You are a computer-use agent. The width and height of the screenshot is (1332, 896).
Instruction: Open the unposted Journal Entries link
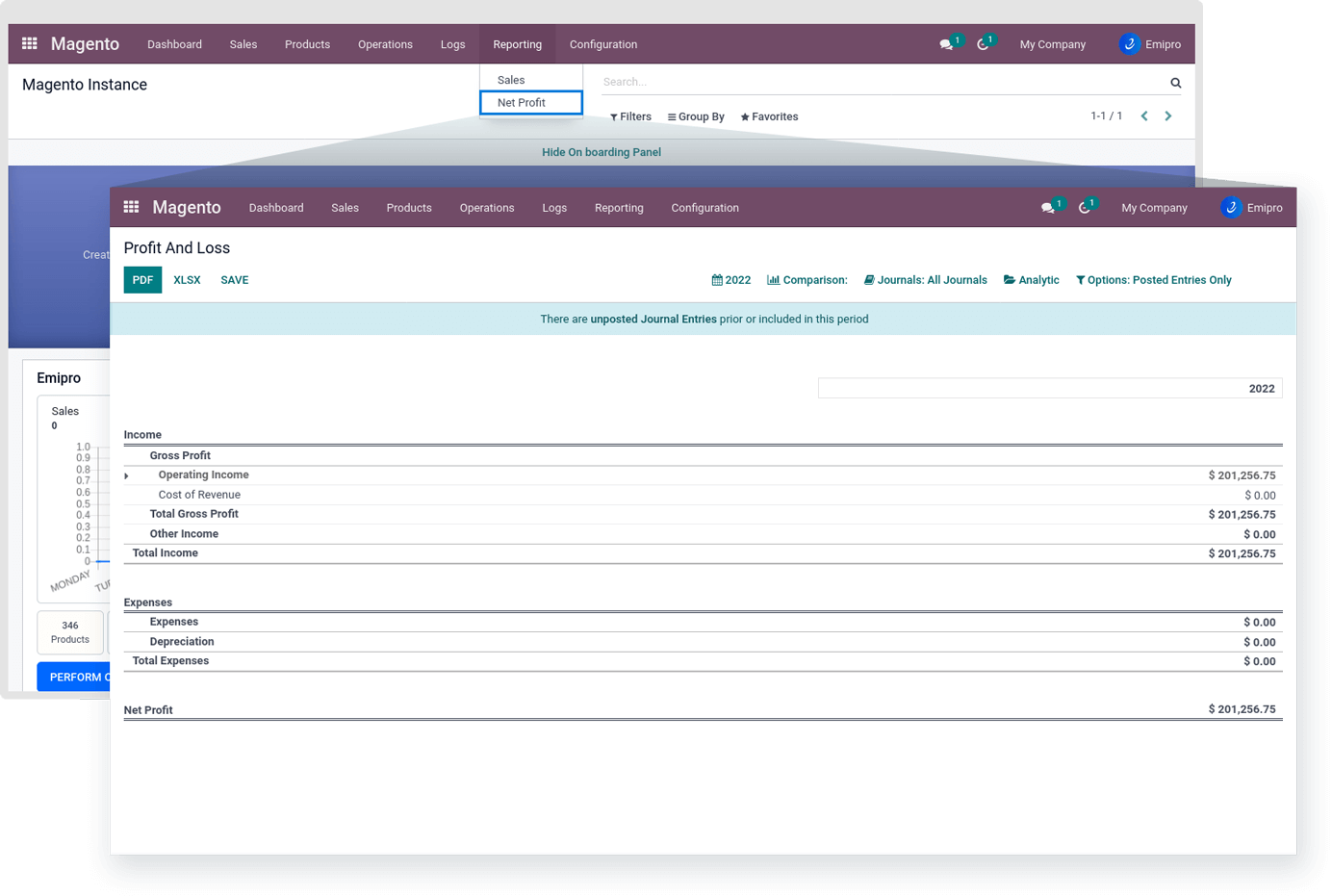tap(653, 320)
